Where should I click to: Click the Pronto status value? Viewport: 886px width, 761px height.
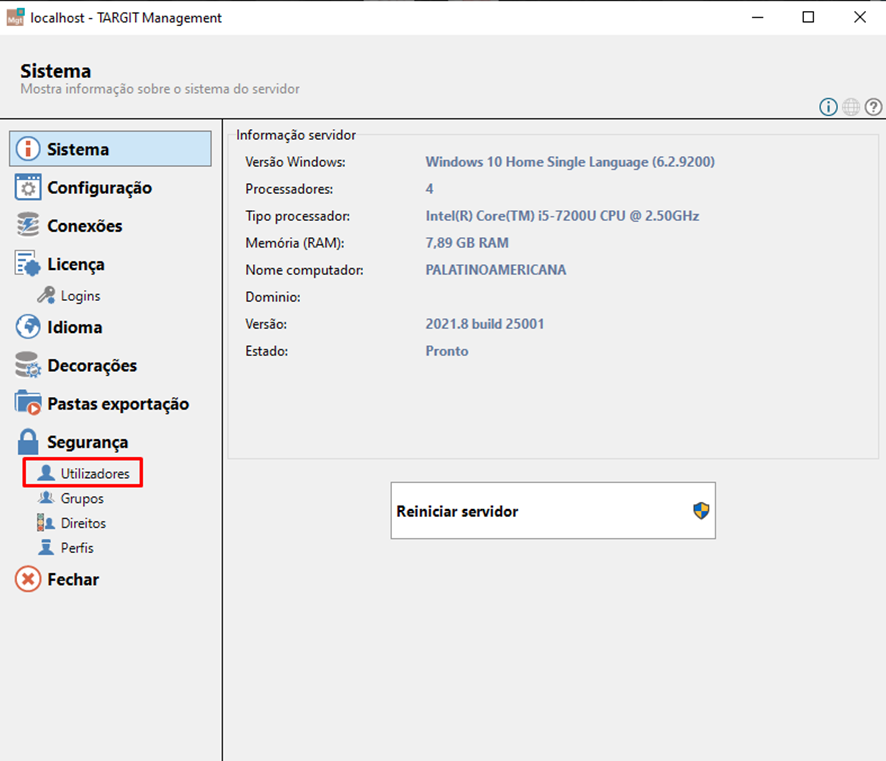(447, 351)
